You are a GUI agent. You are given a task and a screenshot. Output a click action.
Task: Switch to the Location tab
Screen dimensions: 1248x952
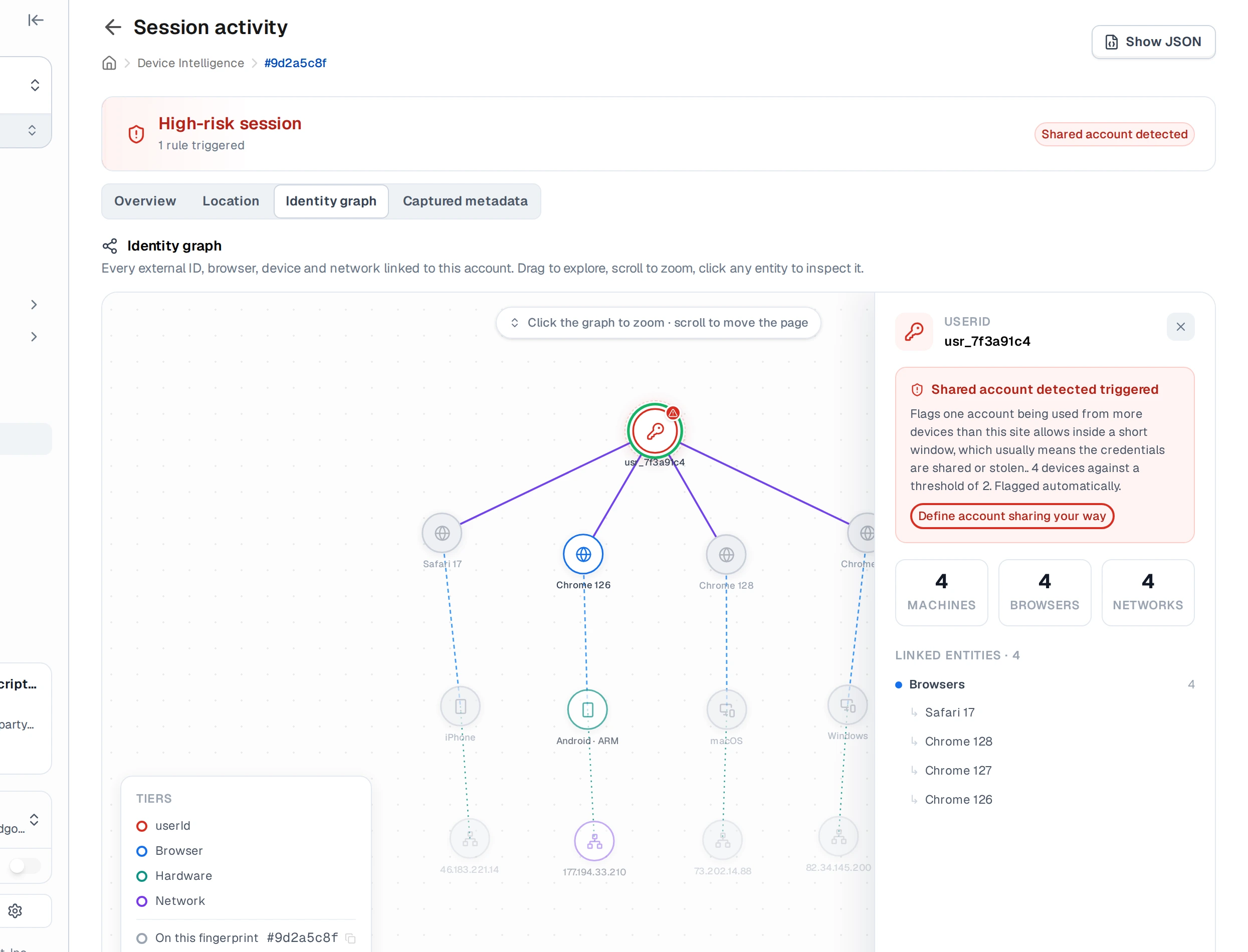(x=231, y=201)
